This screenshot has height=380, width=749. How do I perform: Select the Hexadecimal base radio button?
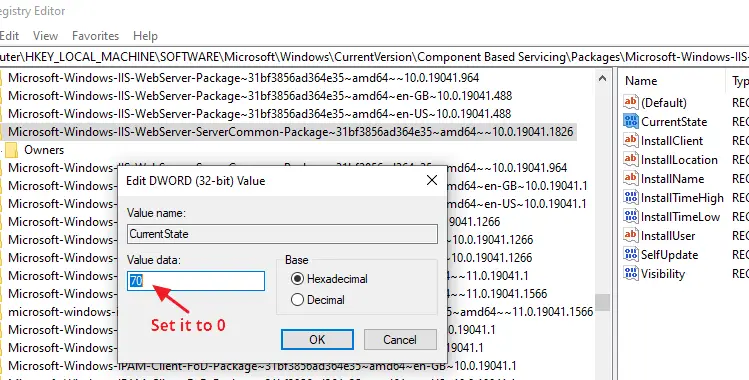[297, 279]
